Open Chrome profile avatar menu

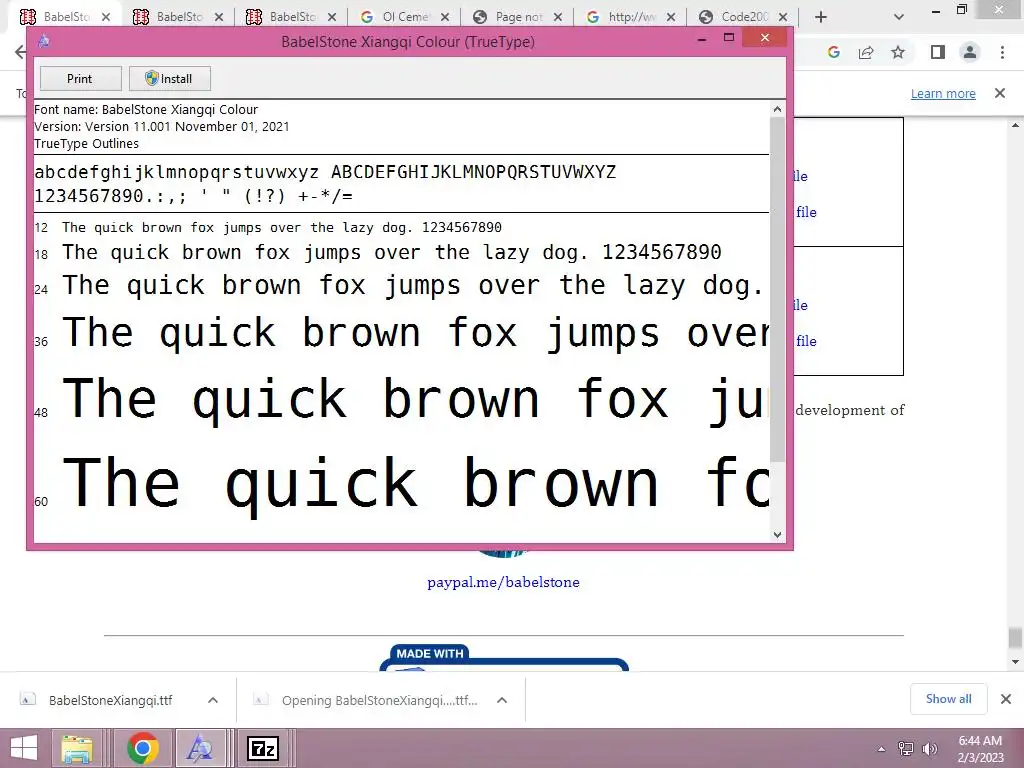970,52
